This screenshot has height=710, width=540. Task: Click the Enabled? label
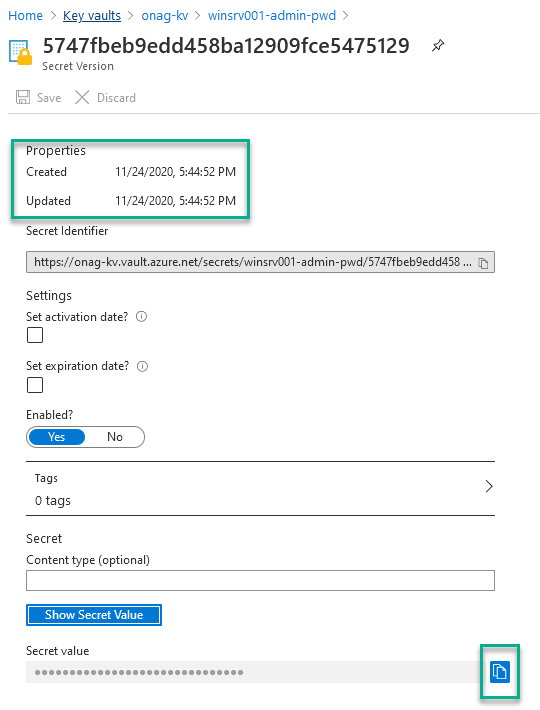click(x=50, y=415)
